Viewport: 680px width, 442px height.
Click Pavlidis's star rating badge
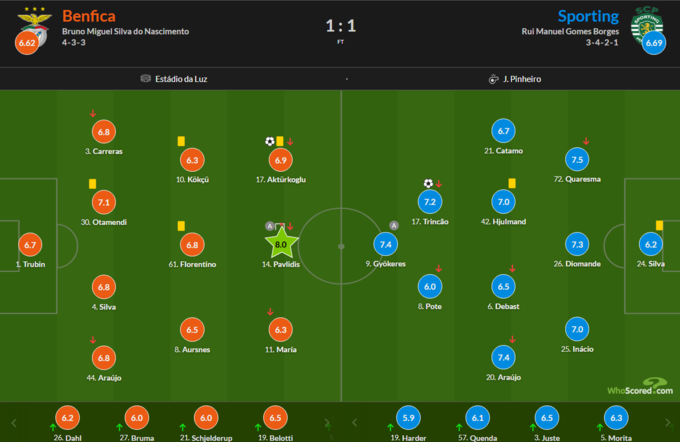coord(281,243)
